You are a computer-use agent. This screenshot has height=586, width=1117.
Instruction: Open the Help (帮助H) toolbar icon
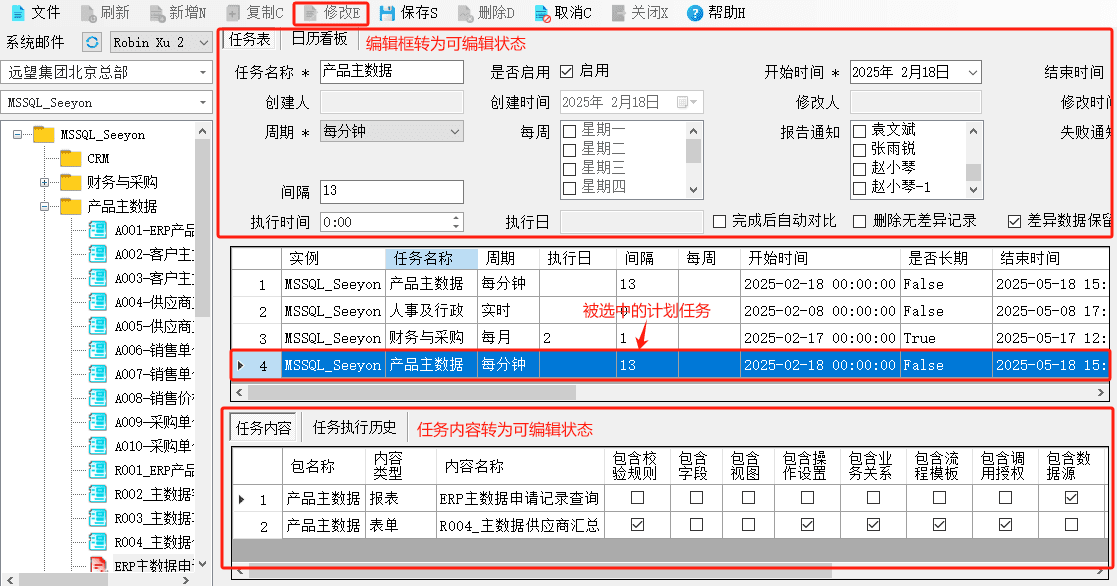tap(695, 13)
